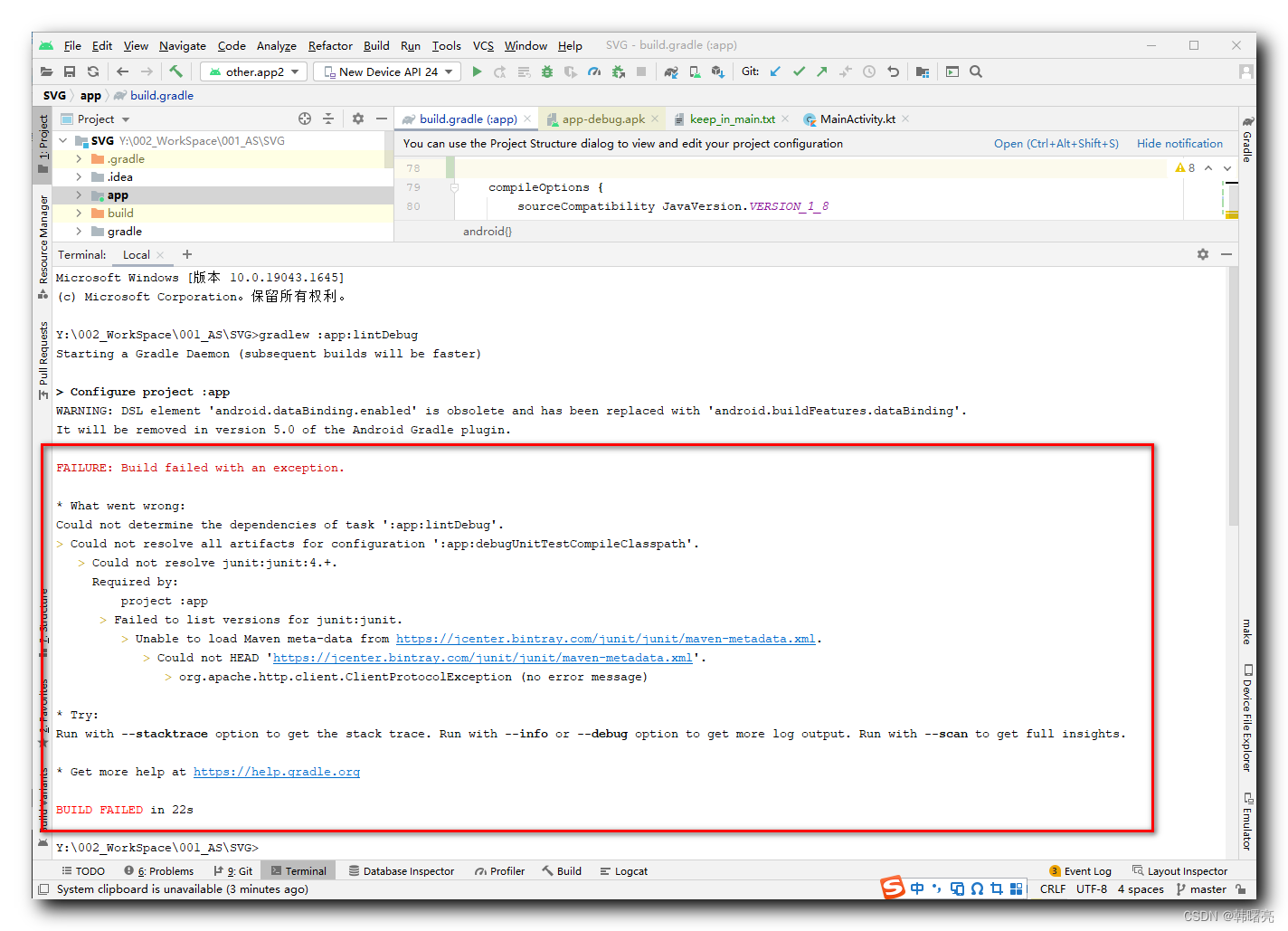This screenshot has width=1288, height=931.
Task: Open the Build menu
Action: [376, 45]
